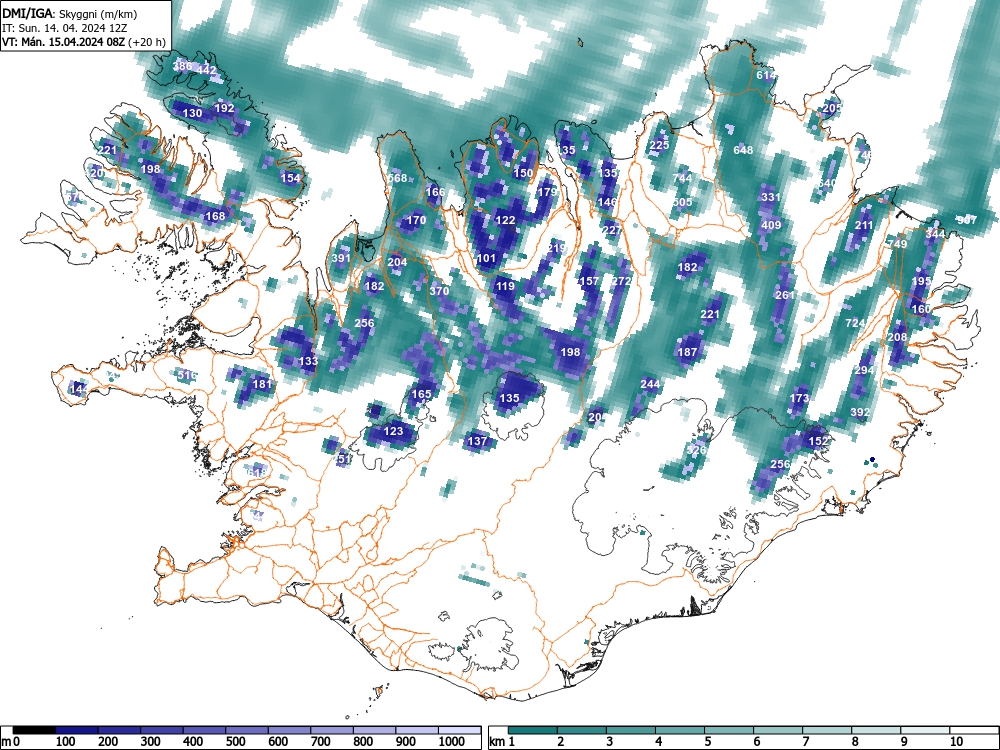Click the map value 101

point(486,258)
